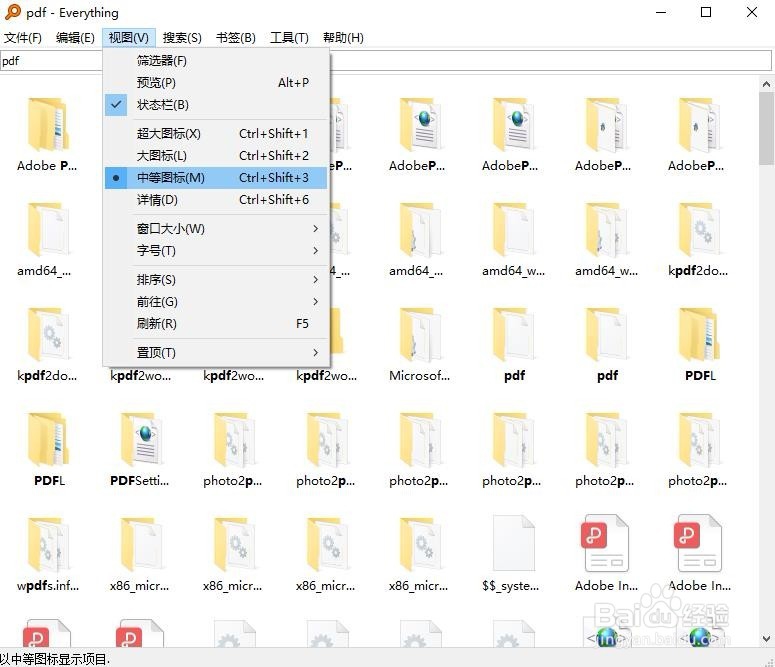This screenshot has width=775, height=667.
Task: Expand the 排序(S) sort submenu
Action: [x=216, y=280]
